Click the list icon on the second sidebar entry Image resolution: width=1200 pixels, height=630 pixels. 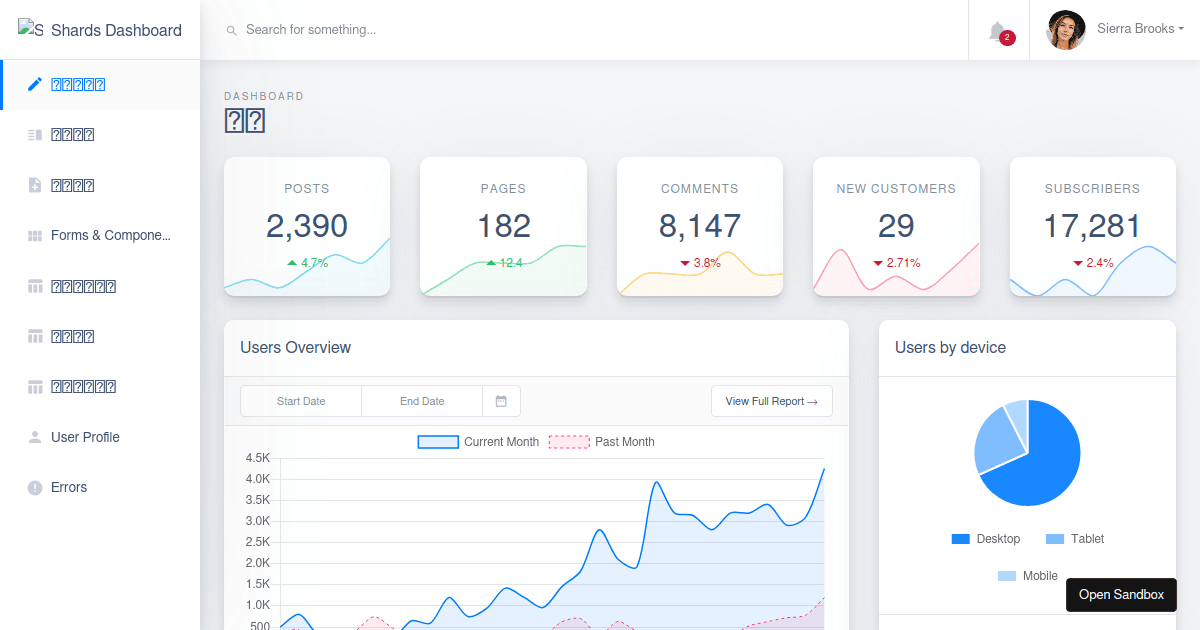36,134
